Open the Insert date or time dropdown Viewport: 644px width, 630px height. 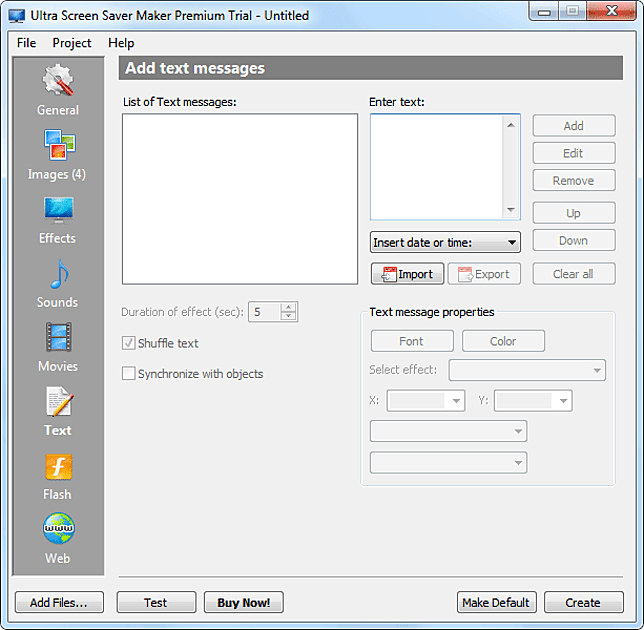tap(445, 242)
